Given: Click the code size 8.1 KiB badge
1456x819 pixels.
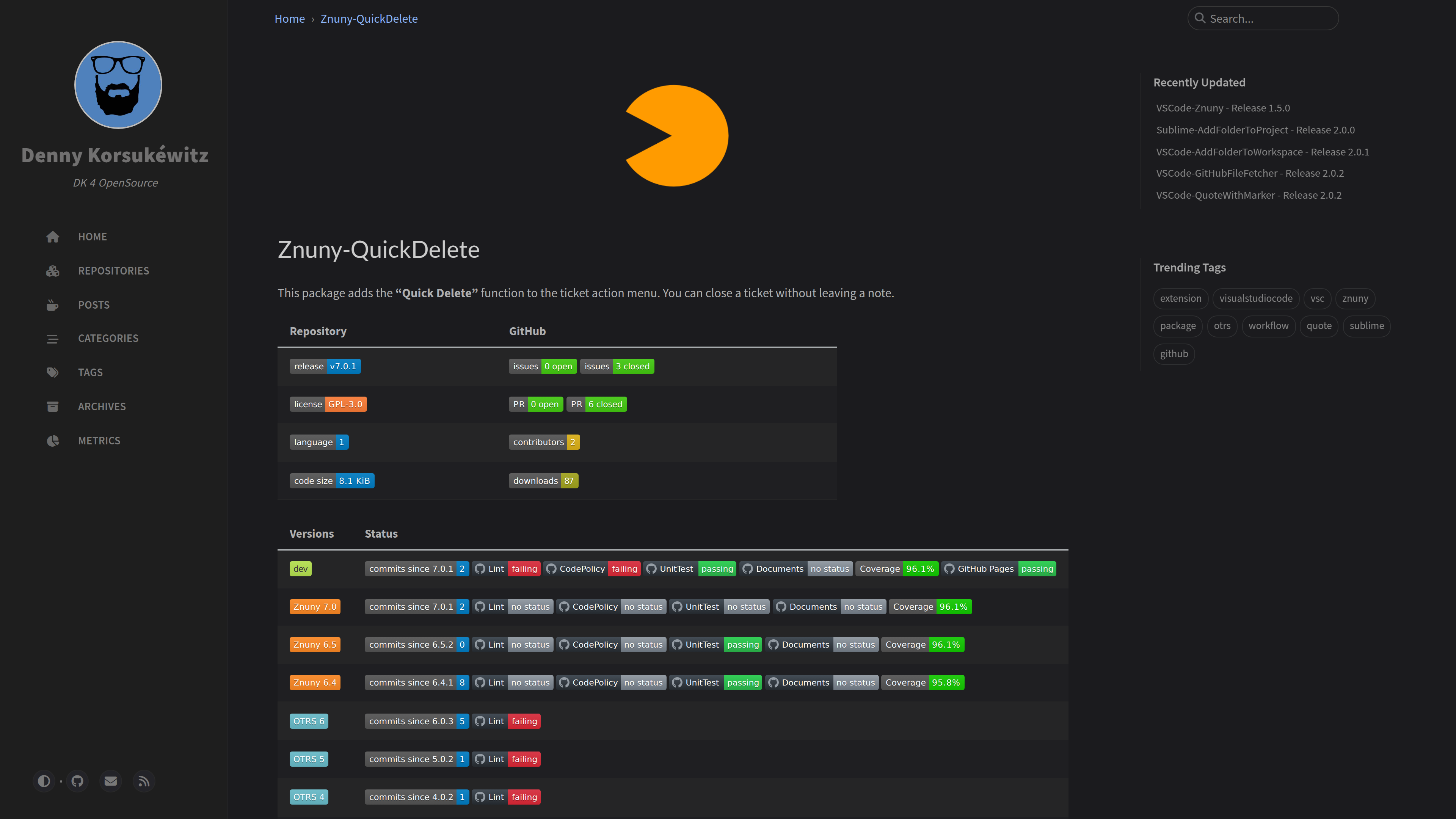Looking at the screenshot, I should point(332,481).
